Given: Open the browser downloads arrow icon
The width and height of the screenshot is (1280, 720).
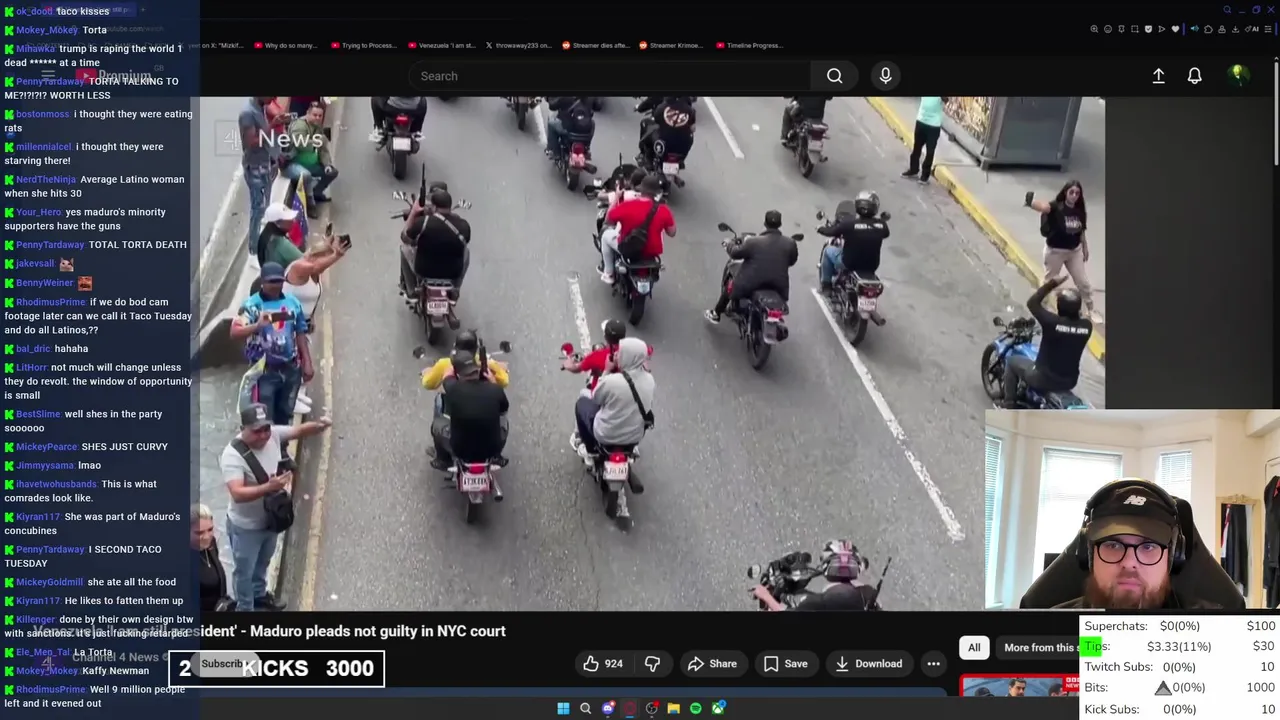Looking at the screenshot, I should (1235, 29).
